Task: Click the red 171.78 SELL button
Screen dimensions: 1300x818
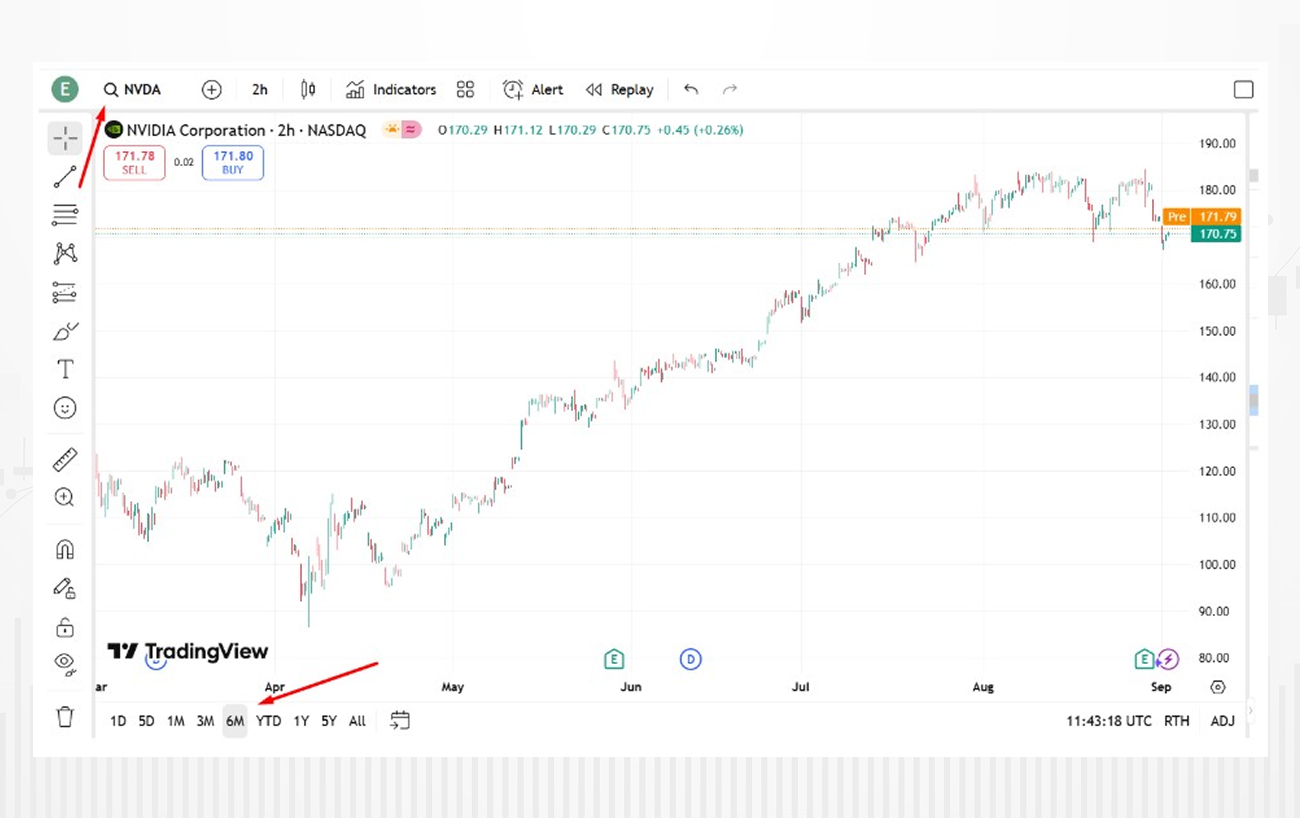Action: pos(134,163)
